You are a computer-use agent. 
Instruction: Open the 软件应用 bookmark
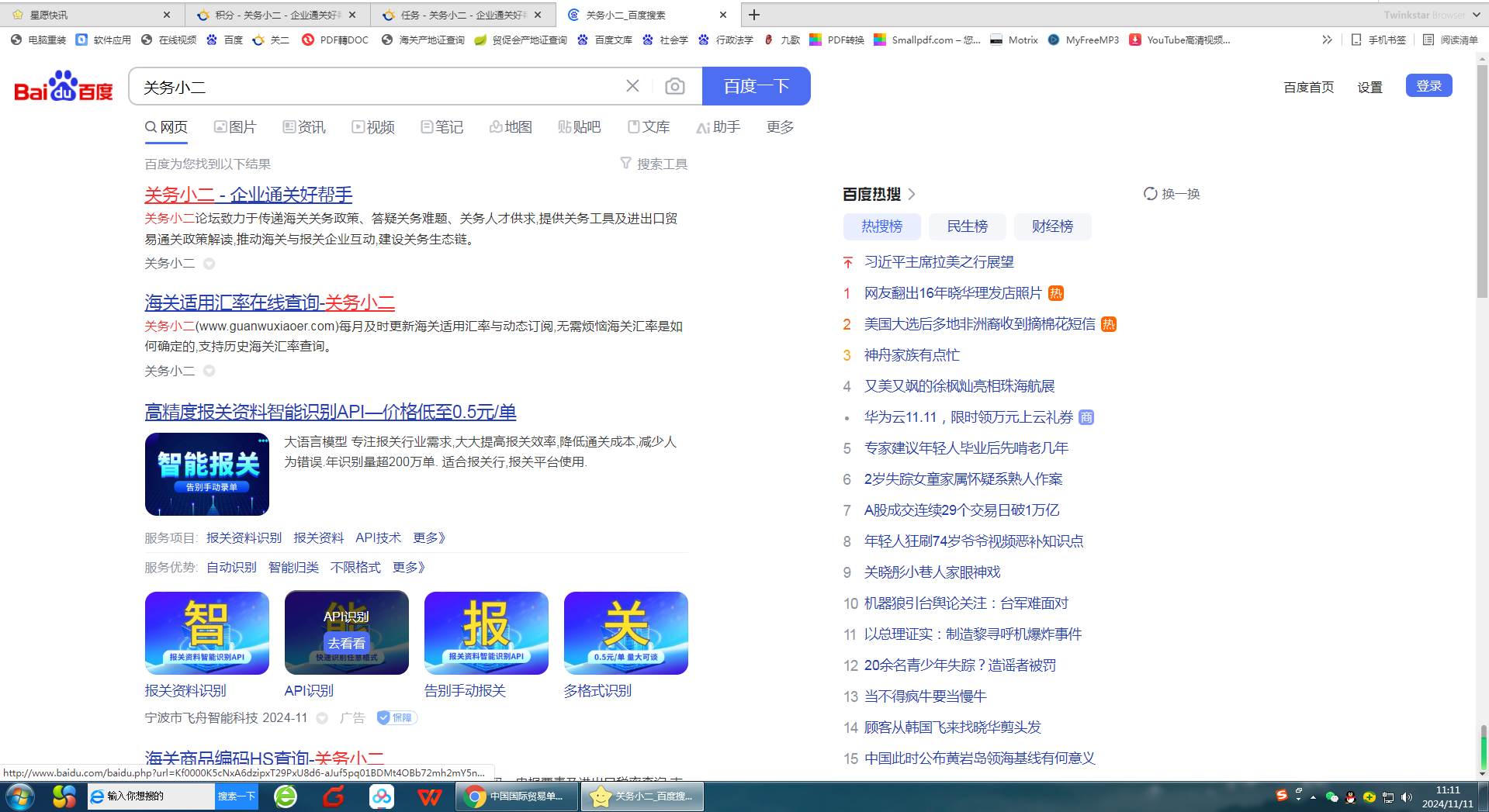pyautogui.click(x=103, y=40)
